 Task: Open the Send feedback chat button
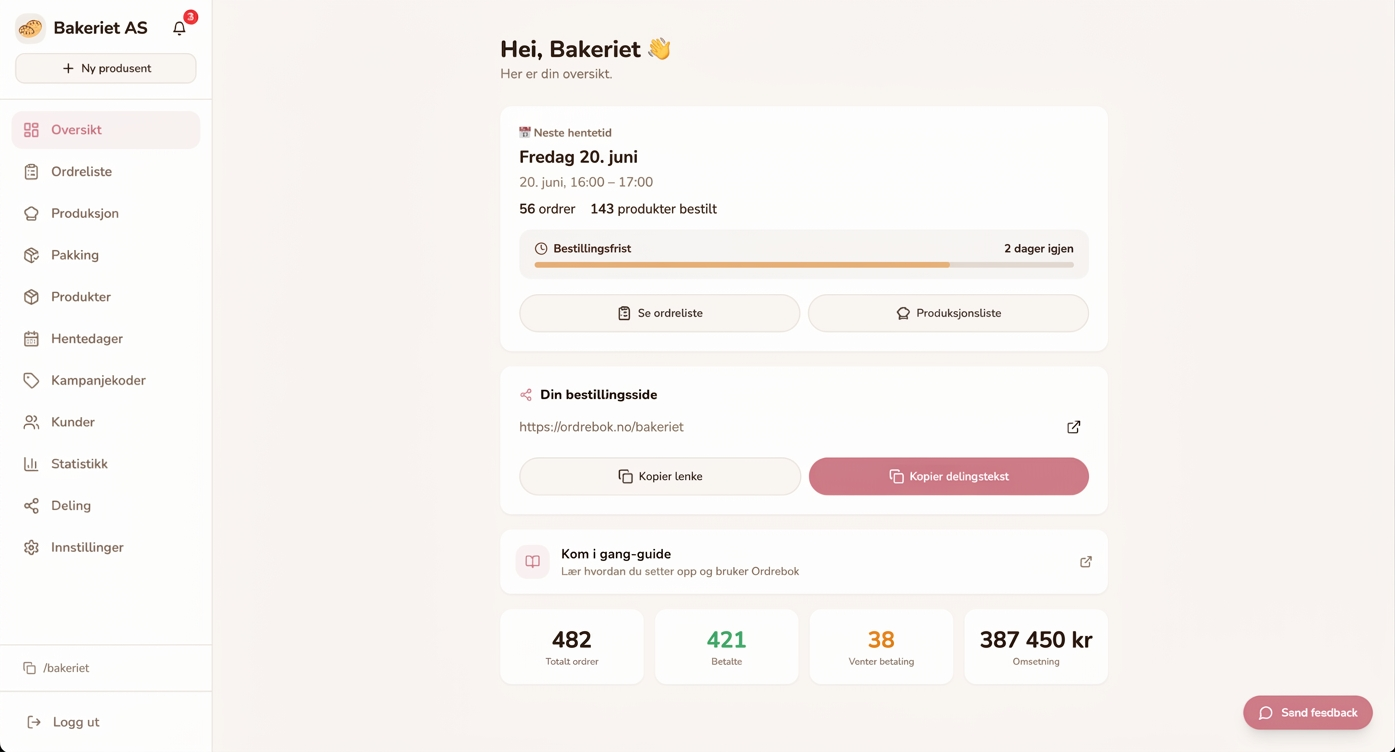1308,713
